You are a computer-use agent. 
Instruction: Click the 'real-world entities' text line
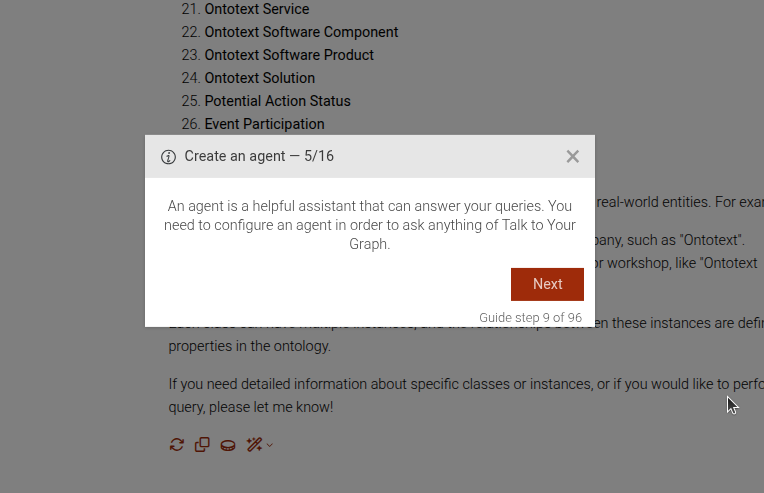click(680, 202)
